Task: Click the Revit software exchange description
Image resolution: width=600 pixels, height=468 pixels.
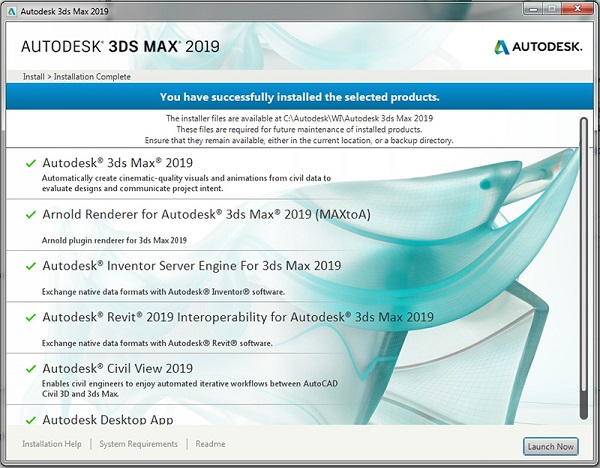Action: [157, 343]
